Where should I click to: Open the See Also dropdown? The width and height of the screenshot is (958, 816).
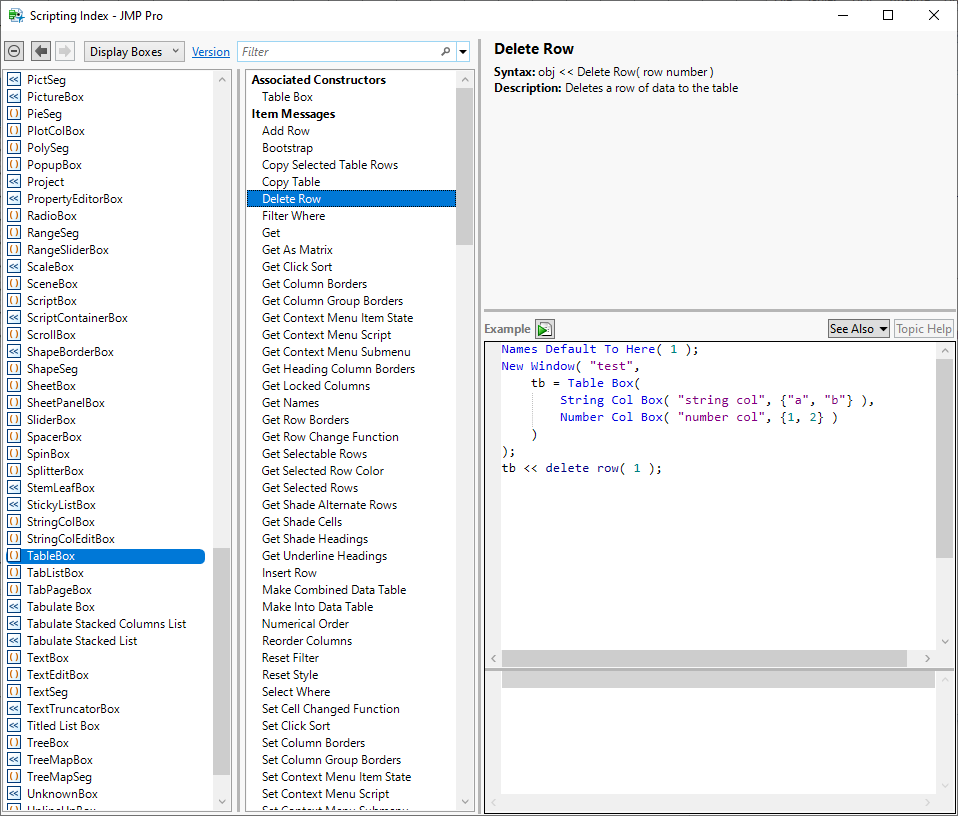tap(858, 329)
